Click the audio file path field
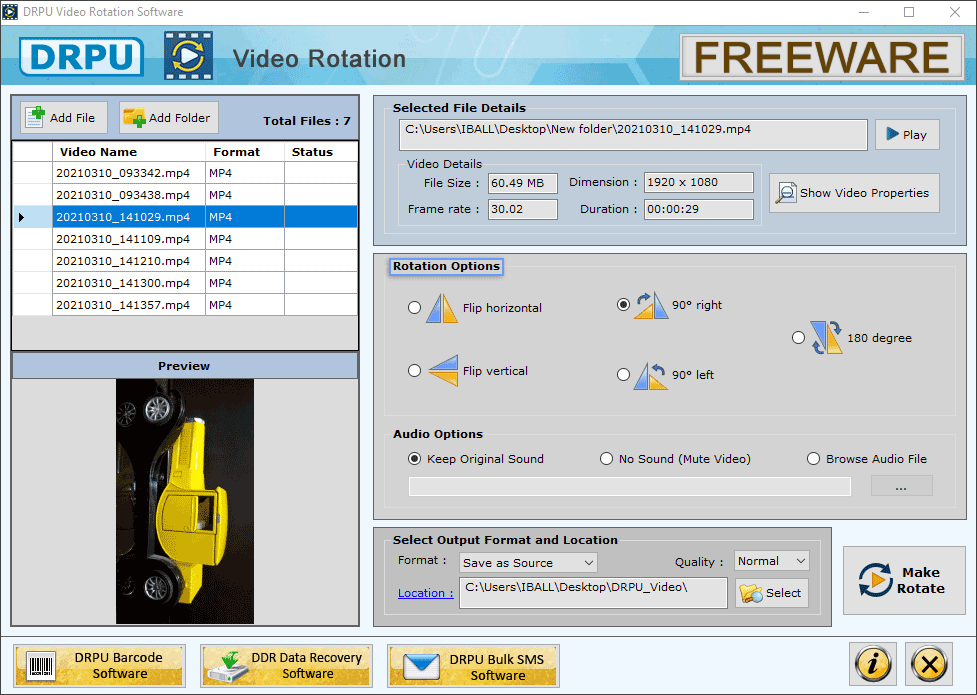The image size is (977, 695). pyautogui.click(x=629, y=486)
